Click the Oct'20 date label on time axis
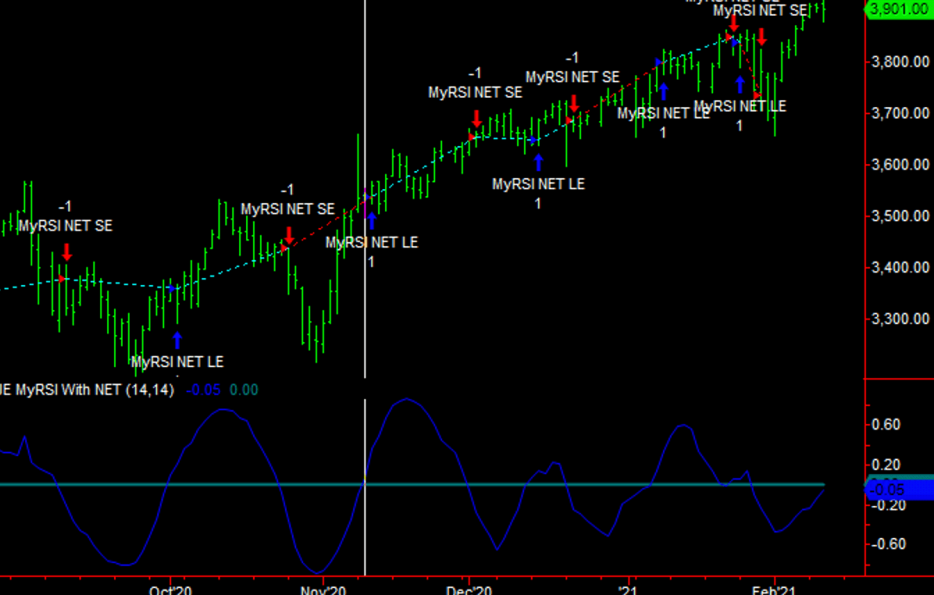The width and height of the screenshot is (934, 595). (172, 590)
